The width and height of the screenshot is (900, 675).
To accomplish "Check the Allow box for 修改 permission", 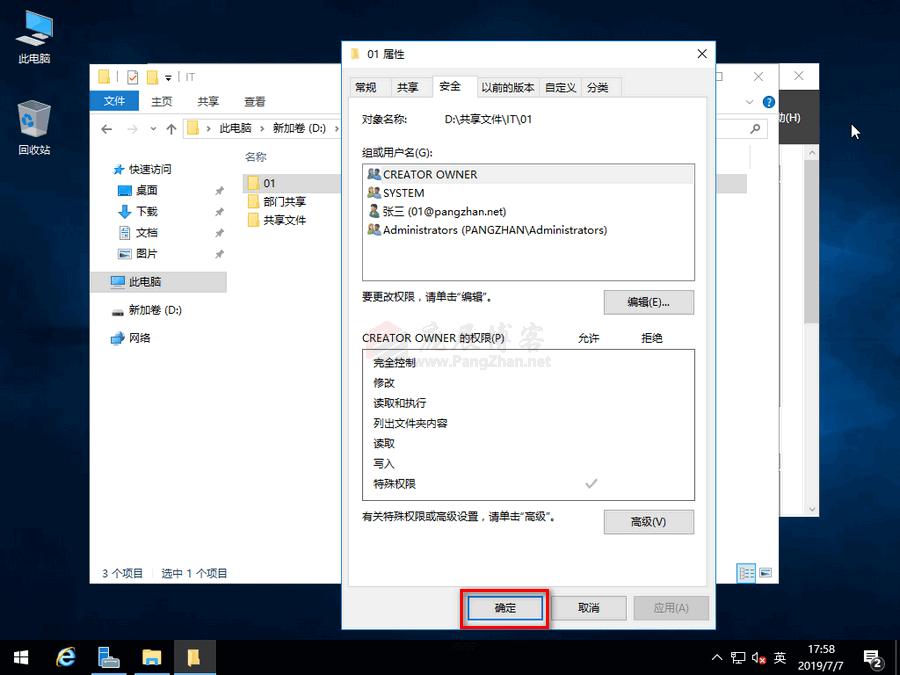I will point(590,383).
